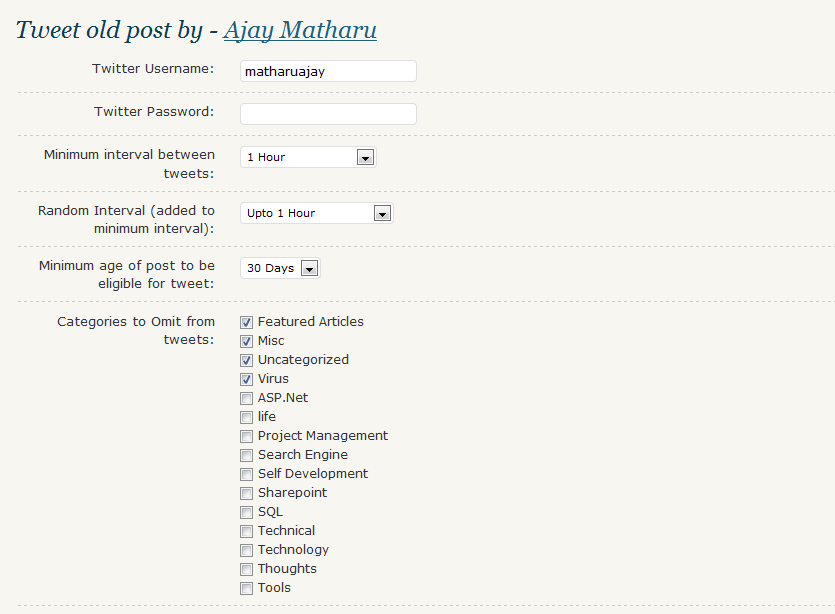Disable the Uncategorized category checkbox

246,361
